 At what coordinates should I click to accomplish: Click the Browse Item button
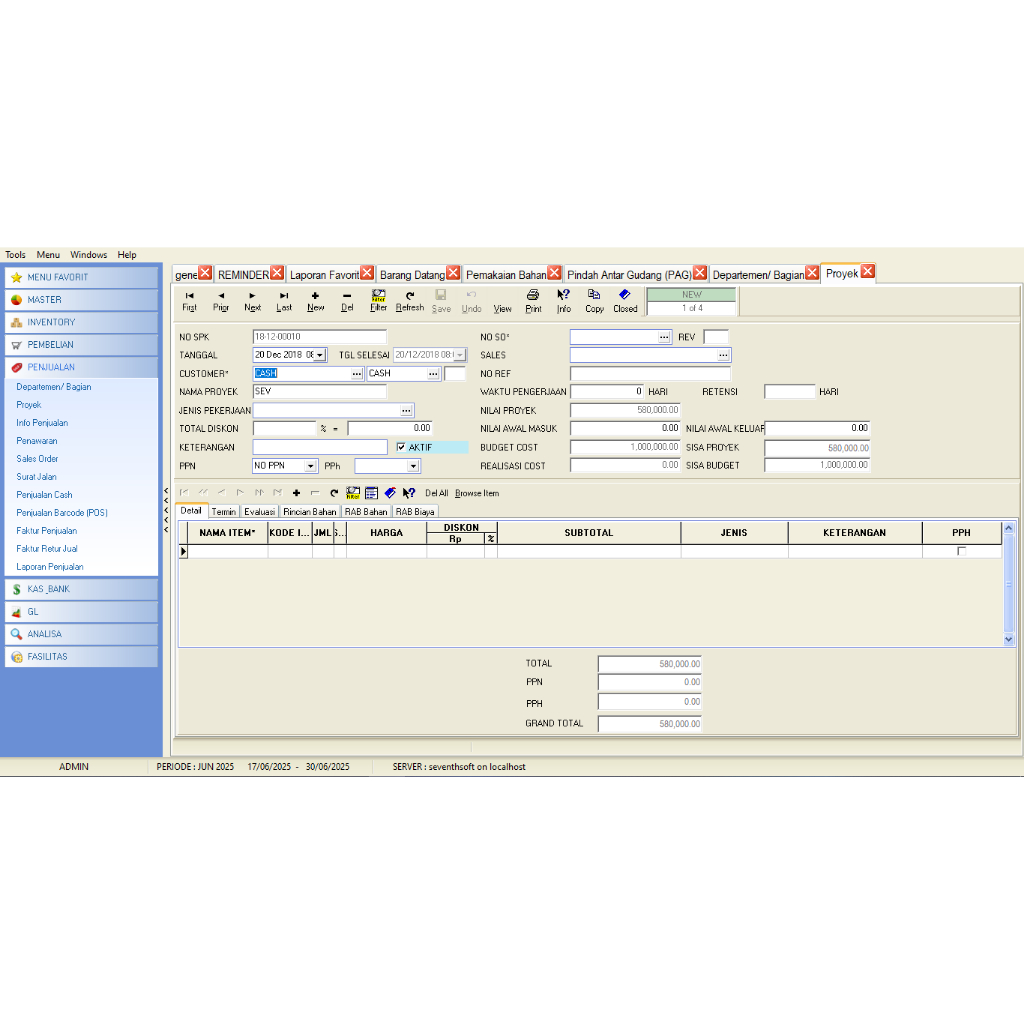point(477,493)
